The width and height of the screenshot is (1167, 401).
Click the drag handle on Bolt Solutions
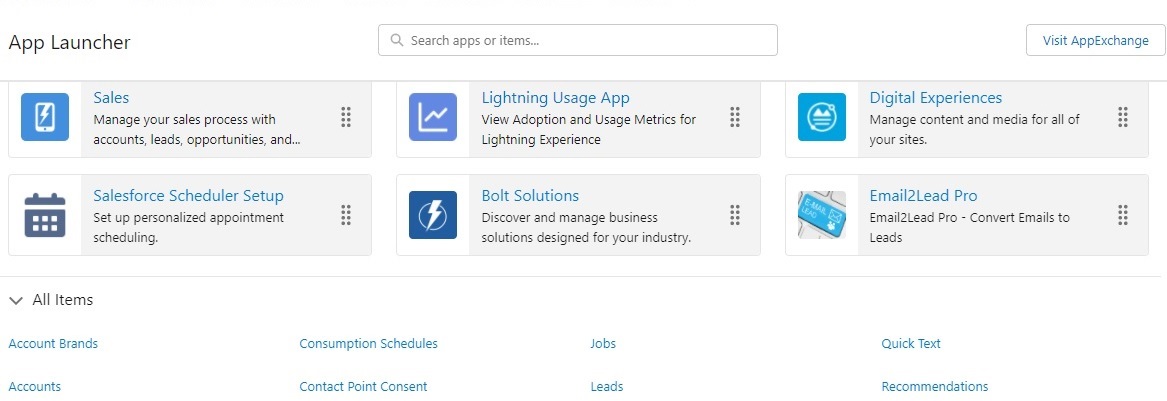pos(735,215)
